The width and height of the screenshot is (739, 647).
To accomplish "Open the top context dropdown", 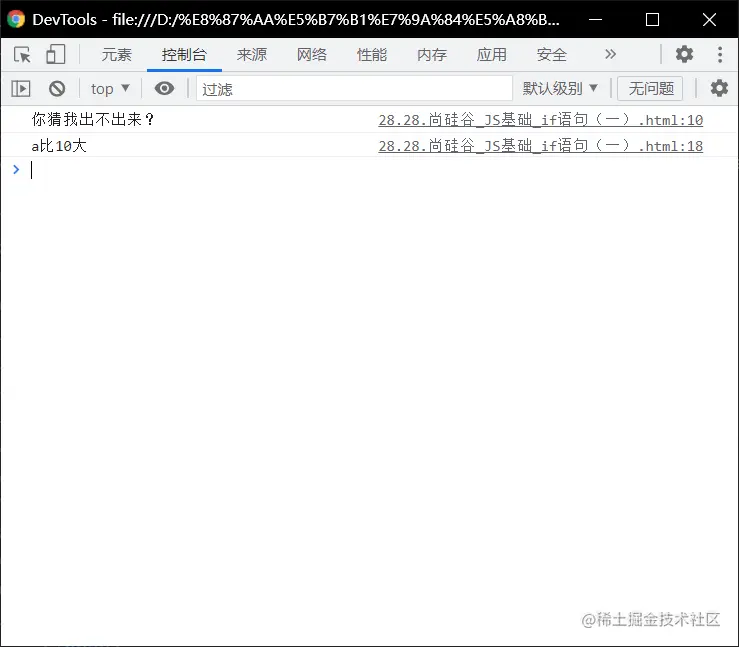I will click(x=110, y=89).
